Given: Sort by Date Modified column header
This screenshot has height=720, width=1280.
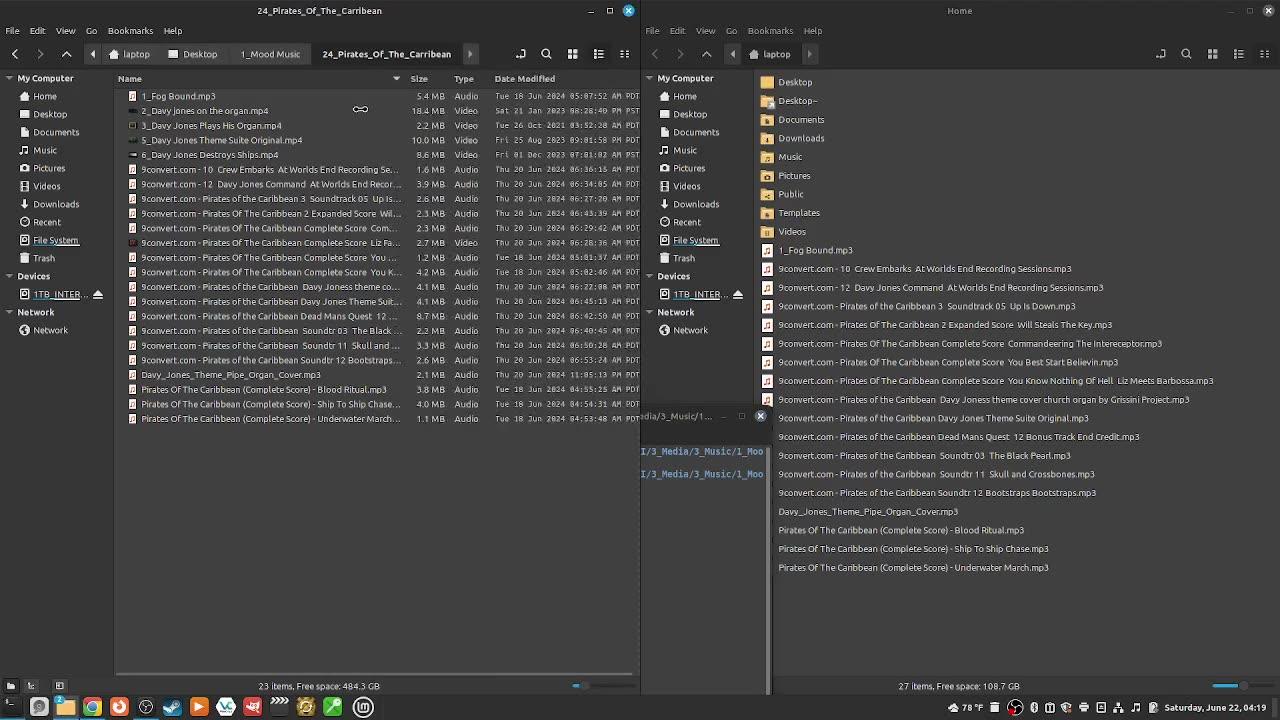Looking at the screenshot, I should point(524,78).
